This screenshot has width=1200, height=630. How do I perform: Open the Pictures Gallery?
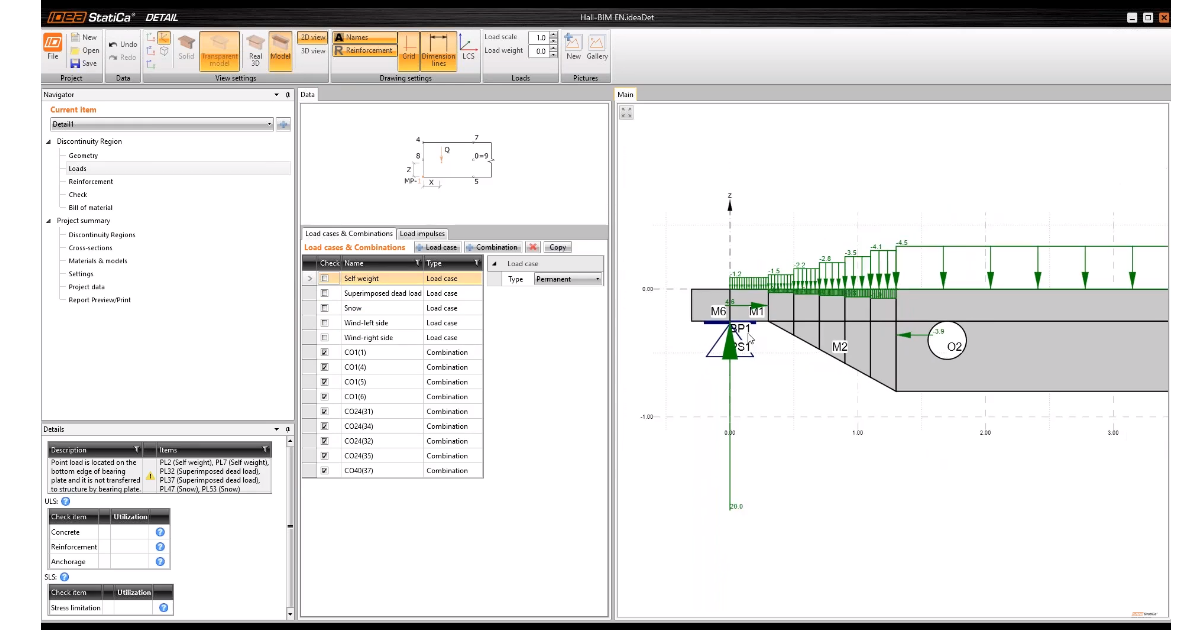pyautogui.click(x=597, y=47)
